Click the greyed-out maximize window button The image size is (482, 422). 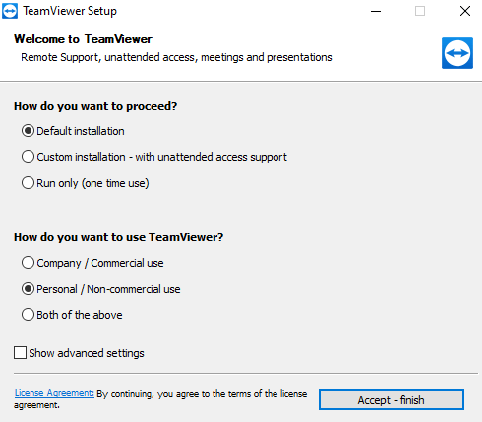[420, 11]
